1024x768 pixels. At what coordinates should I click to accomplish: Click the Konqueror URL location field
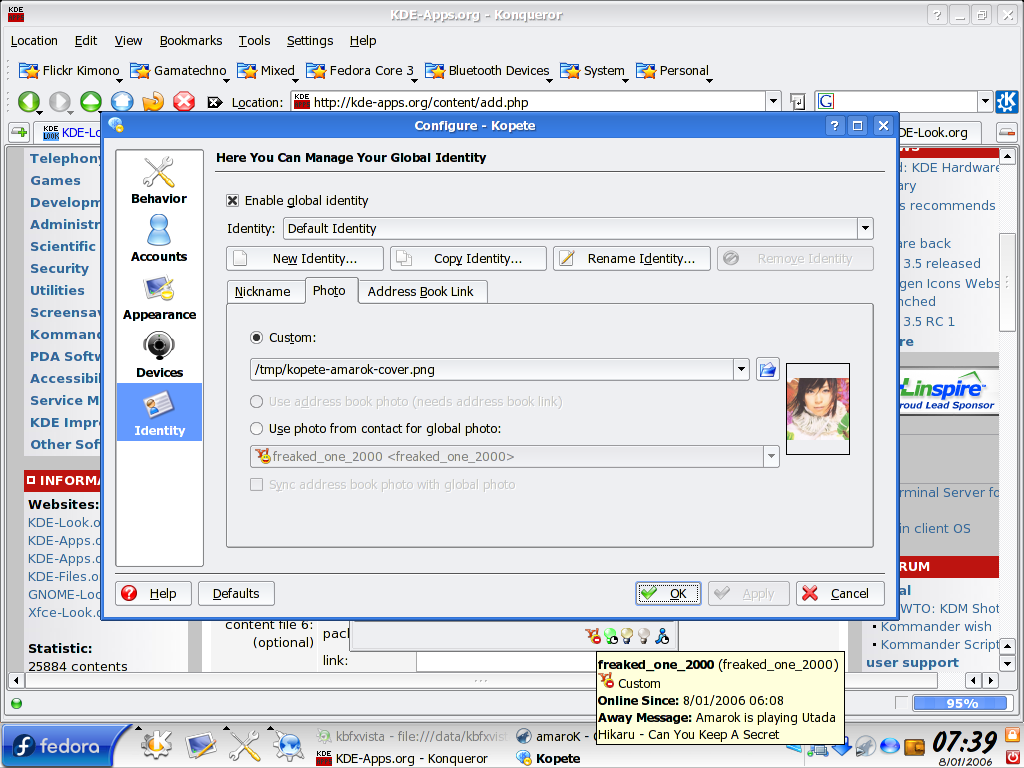pos(529,102)
